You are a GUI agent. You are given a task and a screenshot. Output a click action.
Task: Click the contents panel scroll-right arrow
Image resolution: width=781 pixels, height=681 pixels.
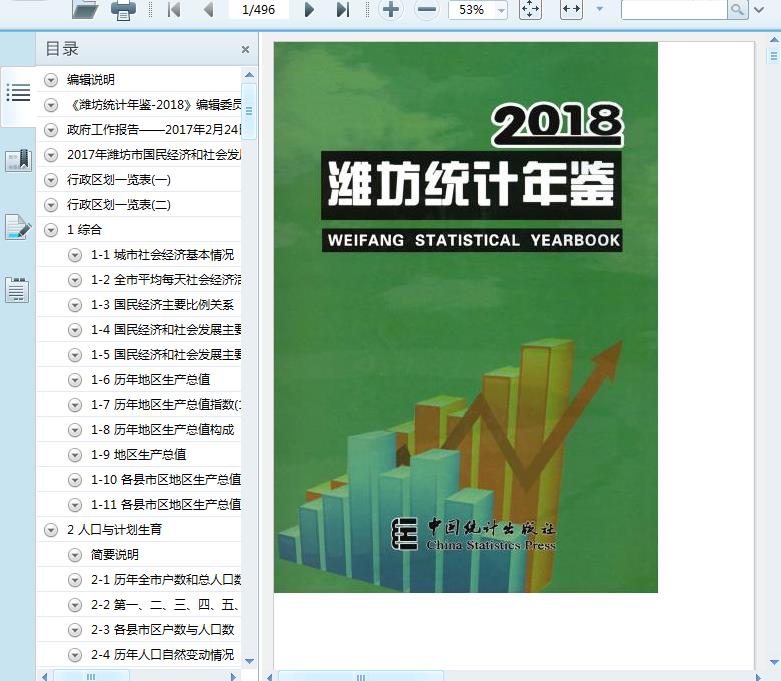[233, 677]
